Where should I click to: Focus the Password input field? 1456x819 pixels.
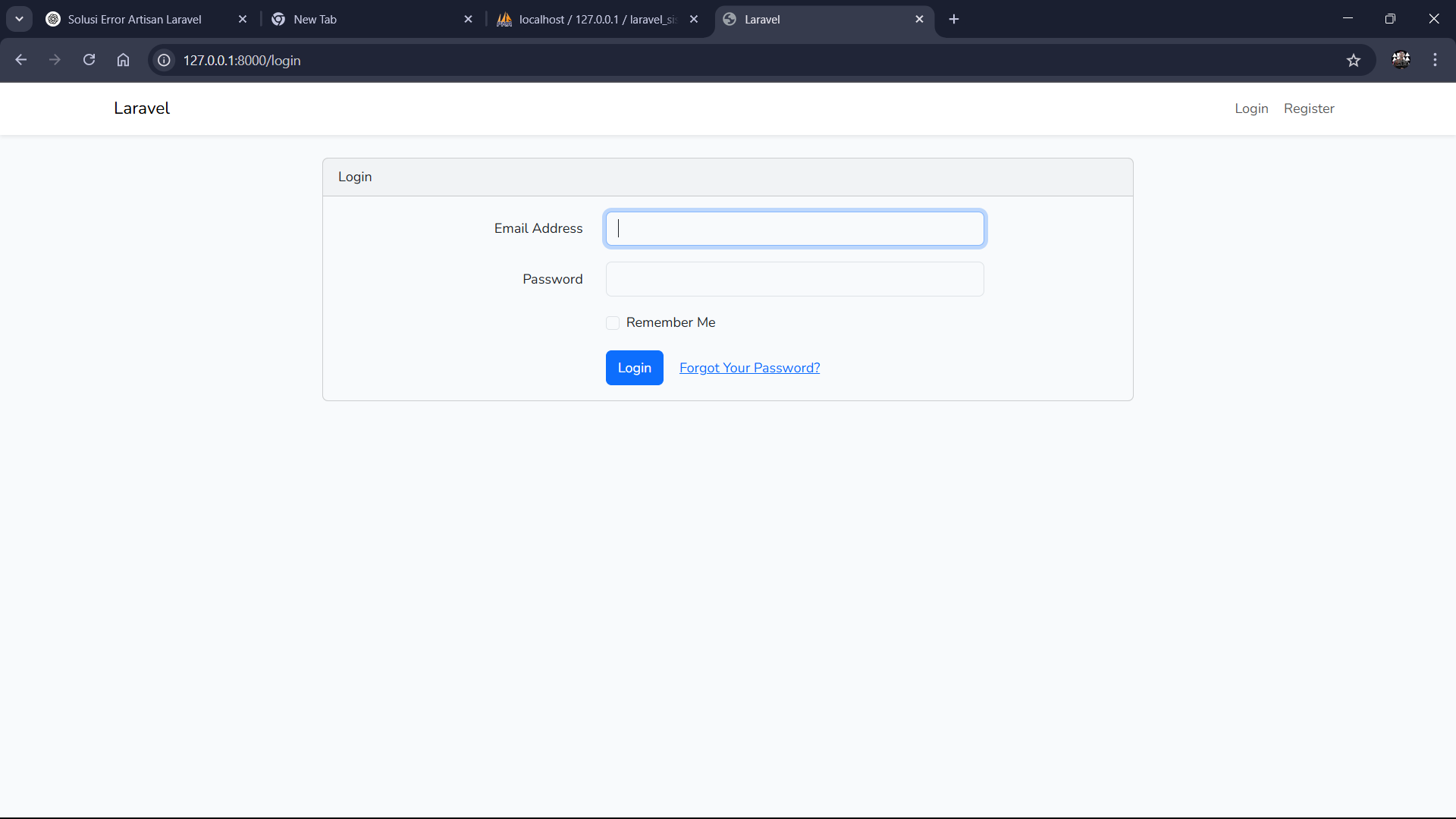[794, 279]
